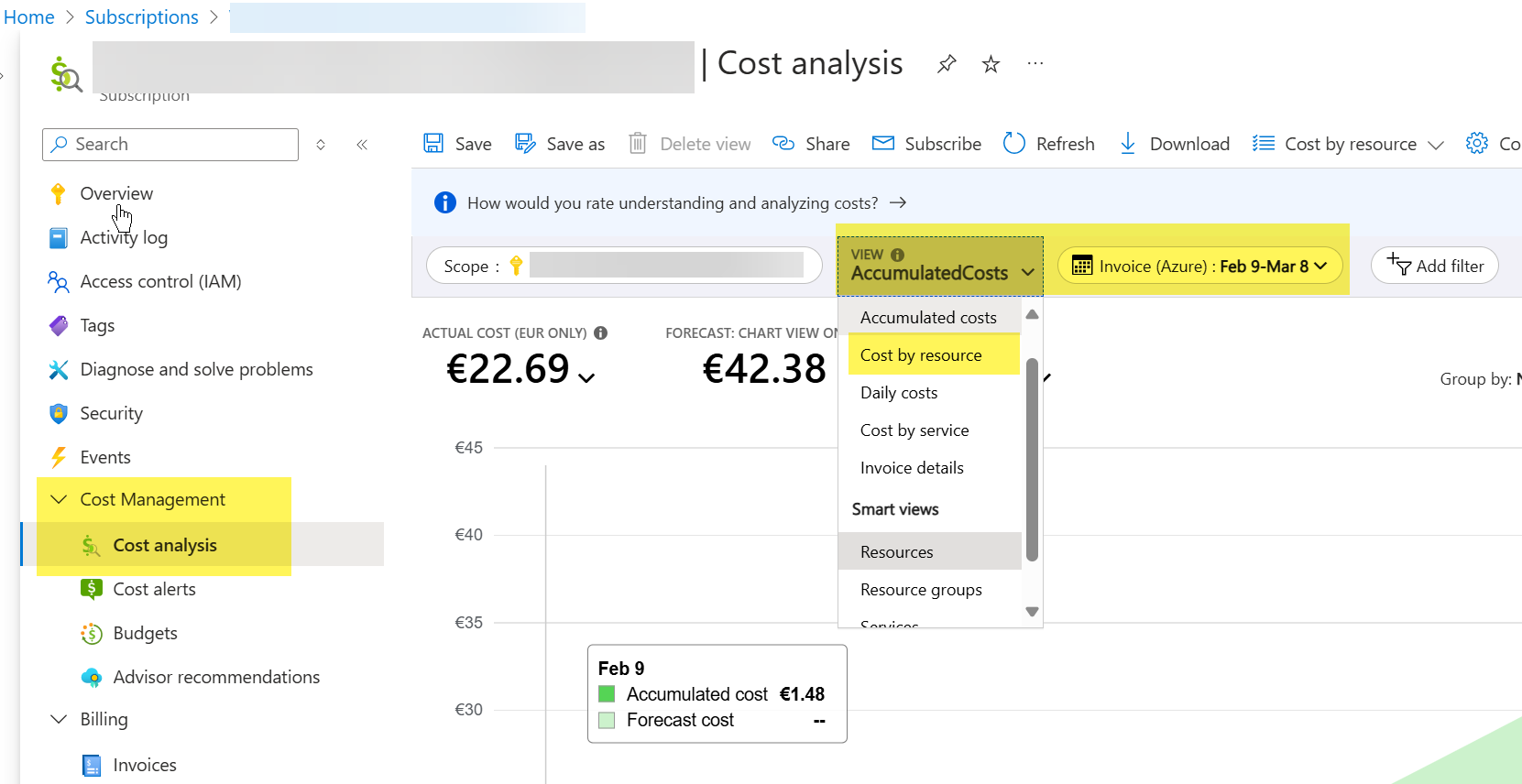Select Resource groups smart view
1522x784 pixels.
tap(930, 589)
